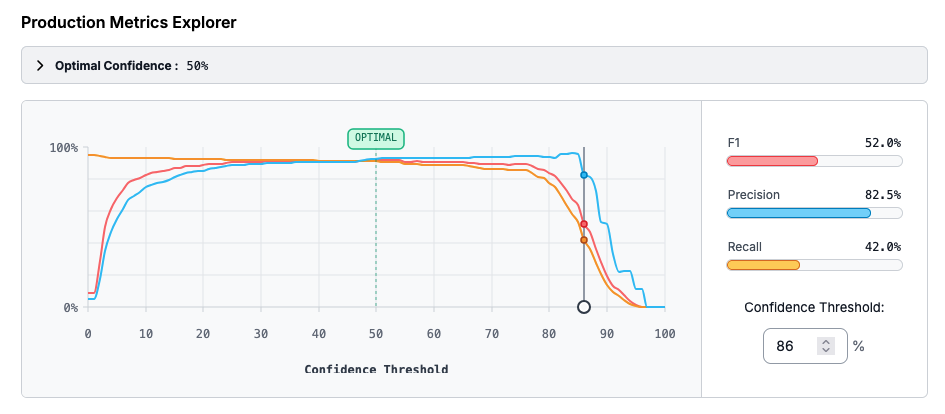The width and height of the screenshot is (945, 414).
Task: Increase confidence threshold with up stepper arrow
Action: pos(825,341)
